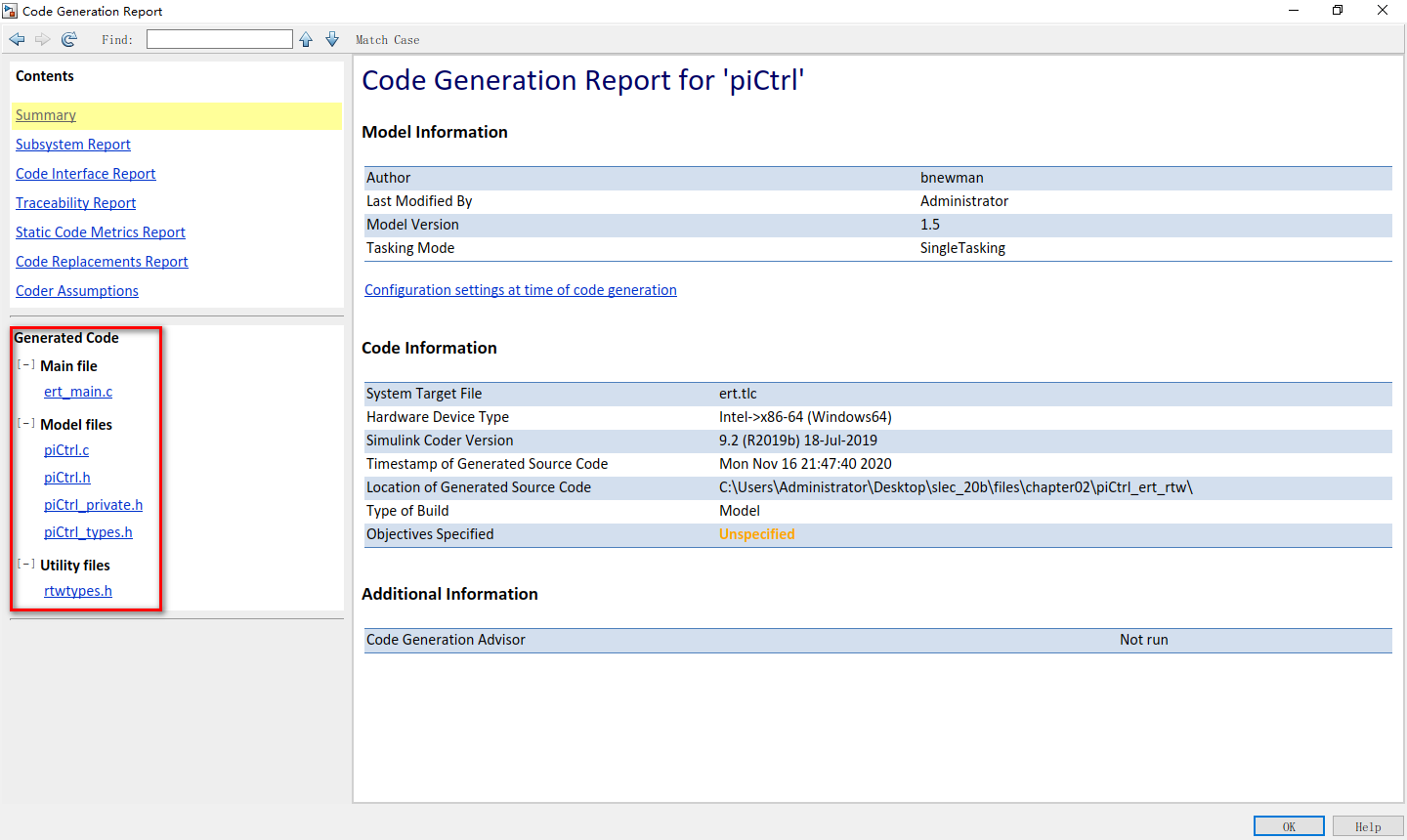View configuration settings at code generation time
The height and width of the screenshot is (840, 1407).
[x=520, y=289]
